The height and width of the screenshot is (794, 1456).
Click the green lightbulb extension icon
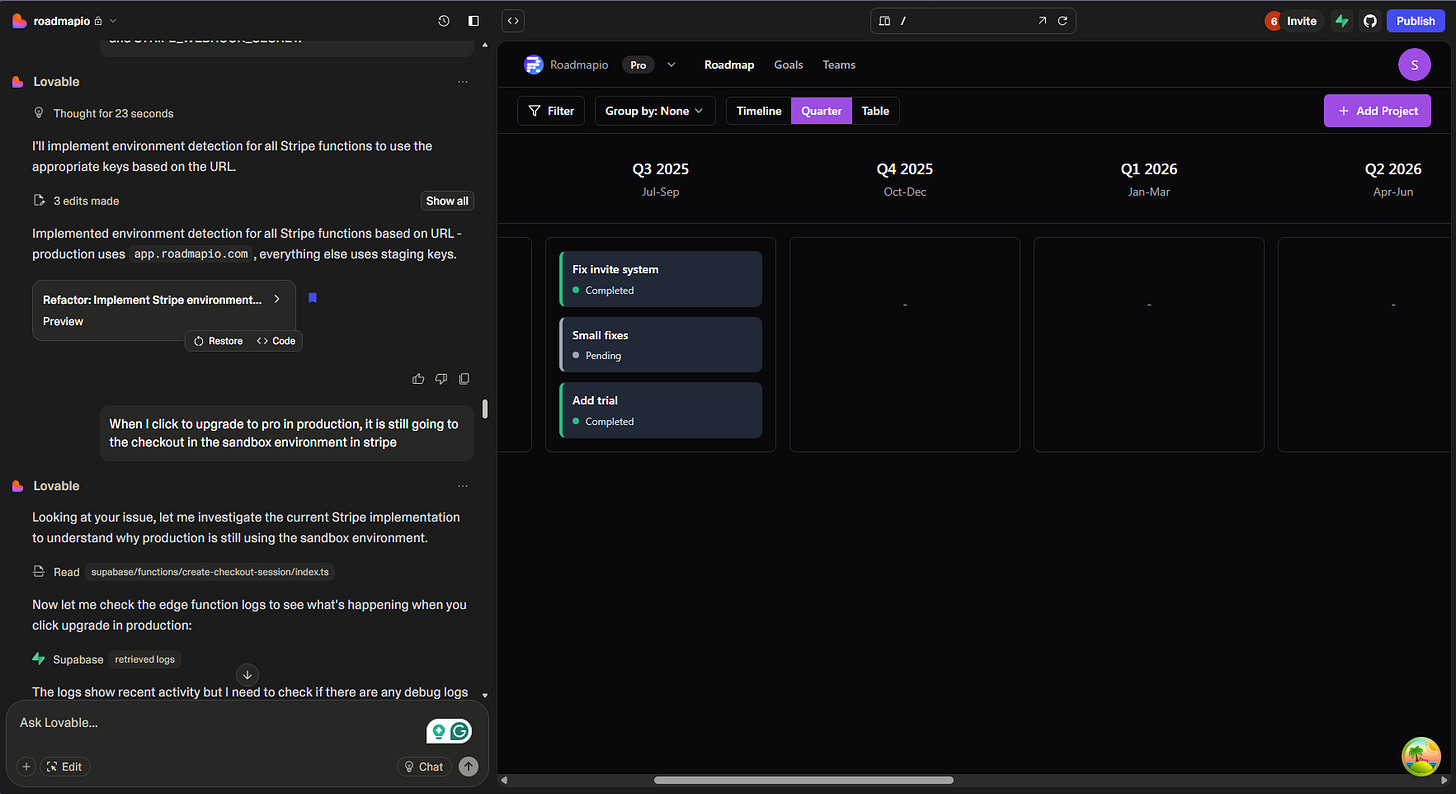[437, 732]
